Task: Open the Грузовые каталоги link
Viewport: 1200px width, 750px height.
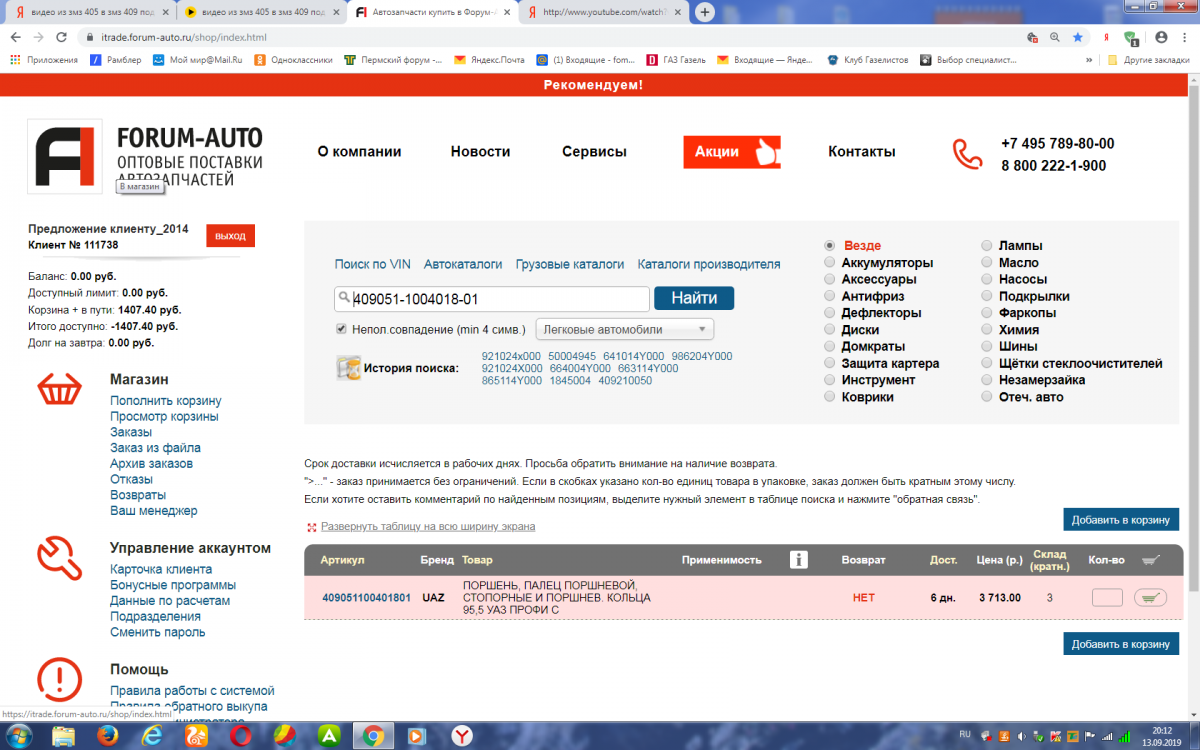Action: (x=570, y=265)
